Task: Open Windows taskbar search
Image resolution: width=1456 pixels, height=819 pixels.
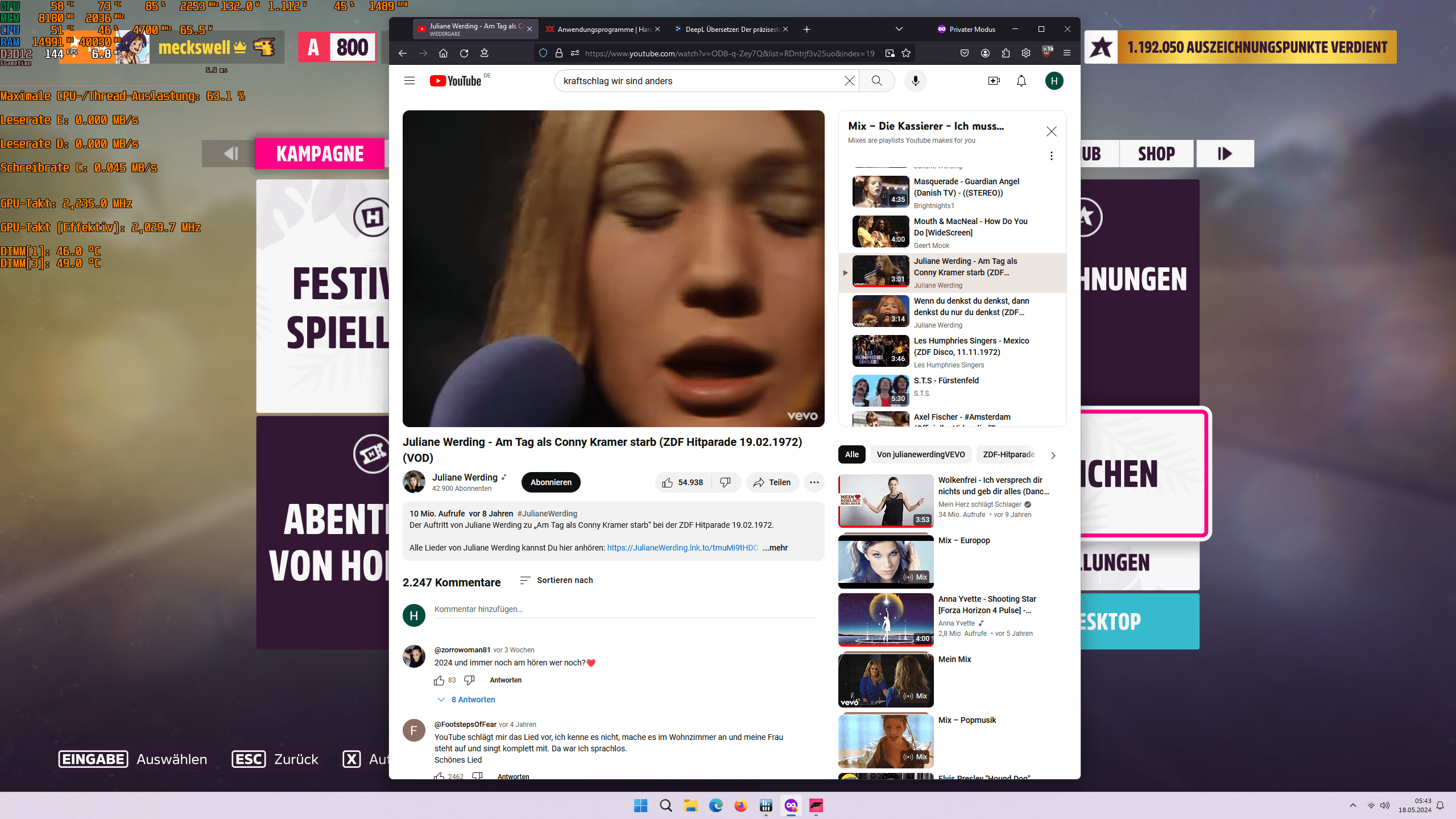Action: 665,805
